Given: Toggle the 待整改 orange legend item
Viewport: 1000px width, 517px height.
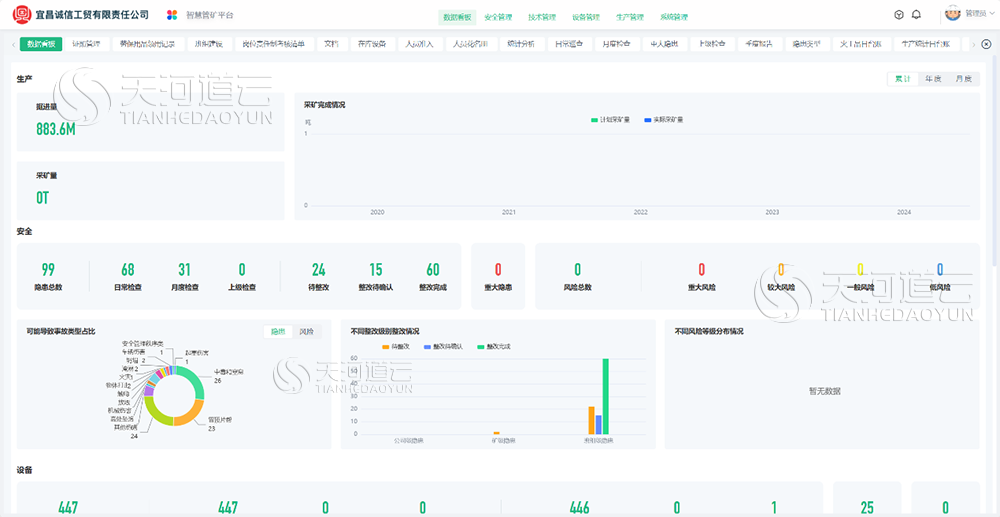Looking at the screenshot, I should click(396, 346).
